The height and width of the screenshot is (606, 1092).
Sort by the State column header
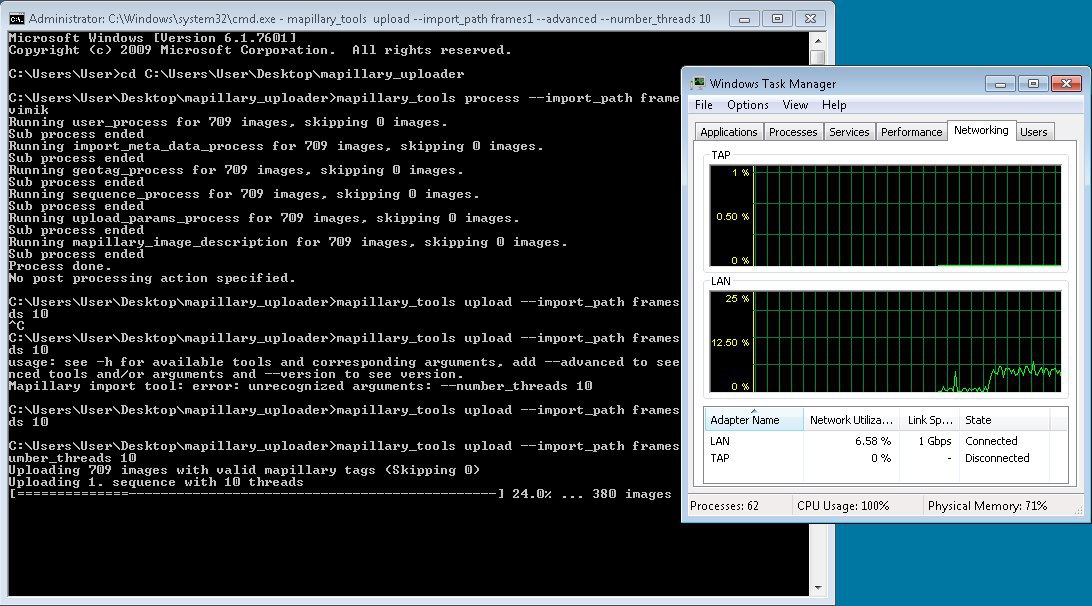(1004, 420)
